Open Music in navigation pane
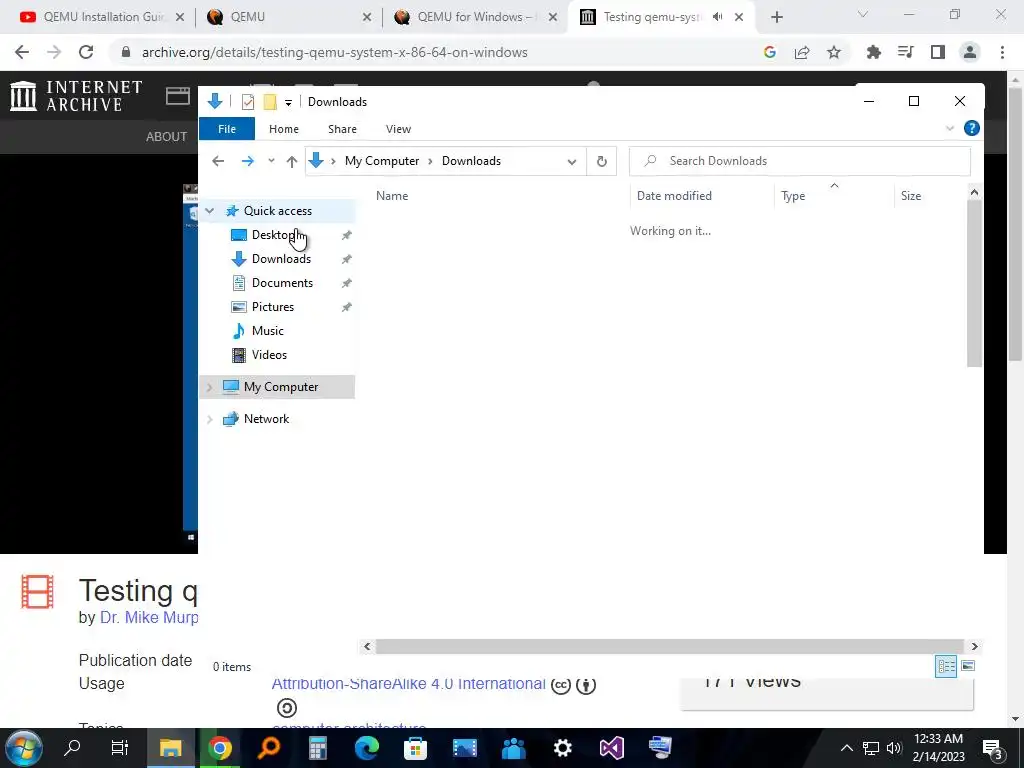The width and height of the screenshot is (1024, 768). [x=268, y=331]
